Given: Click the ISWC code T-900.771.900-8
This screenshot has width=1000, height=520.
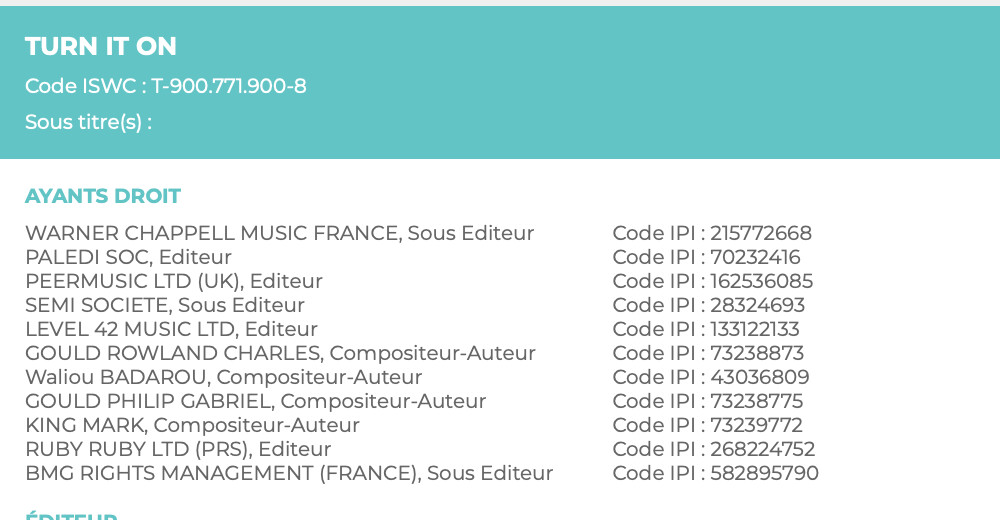Looking at the screenshot, I should [x=228, y=86].
